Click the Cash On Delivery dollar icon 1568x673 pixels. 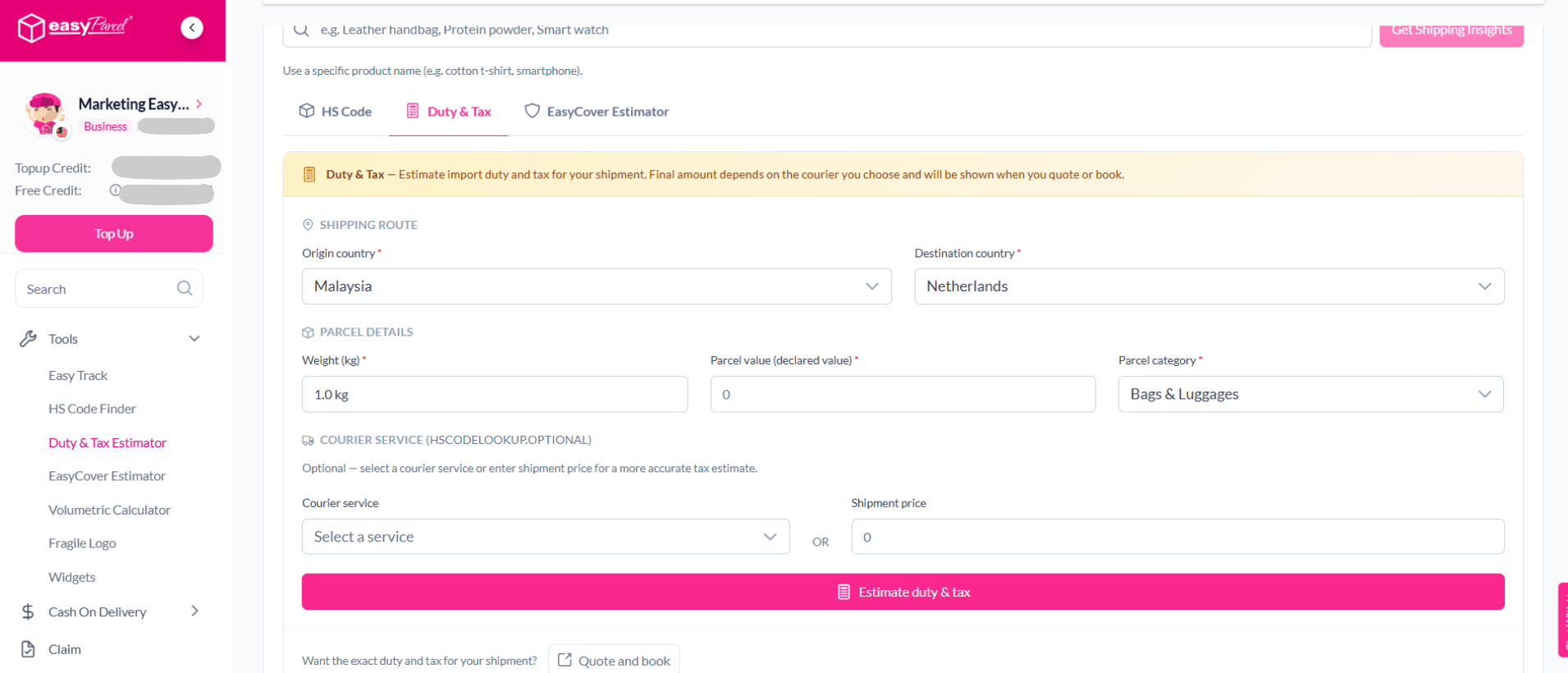click(28, 611)
